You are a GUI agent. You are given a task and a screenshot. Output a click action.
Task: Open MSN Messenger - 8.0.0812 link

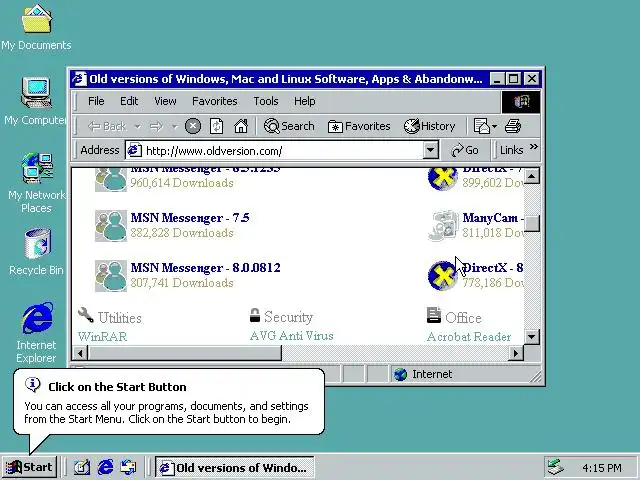click(x=205, y=268)
